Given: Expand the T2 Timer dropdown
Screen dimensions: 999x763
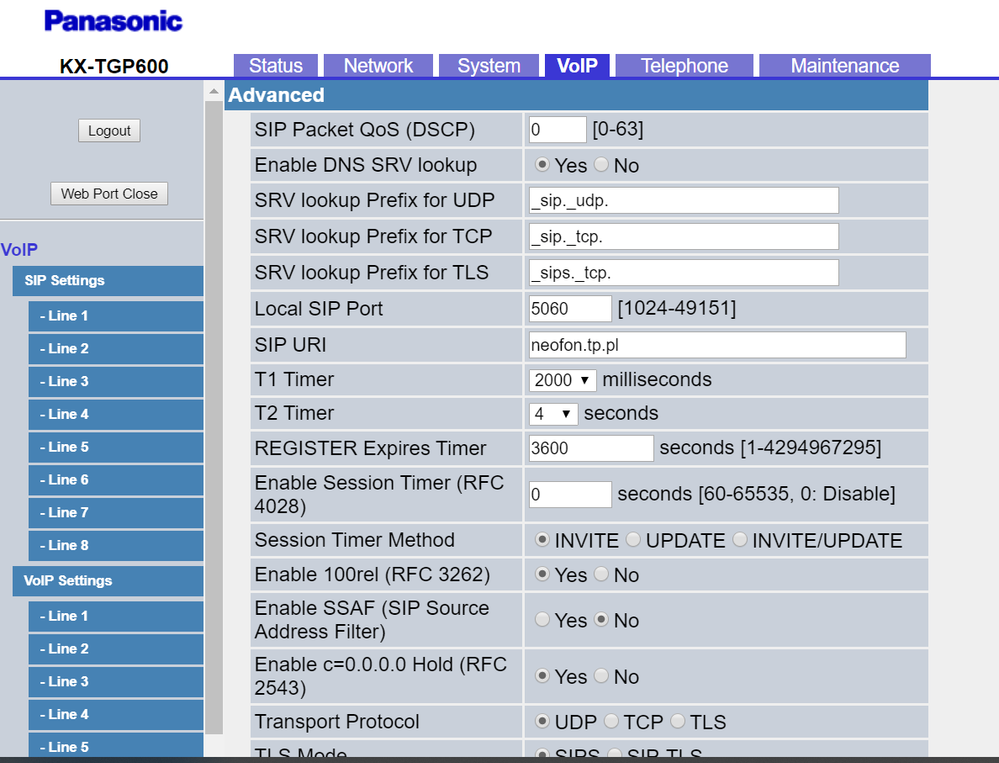Looking at the screenshot, I should point(553,414).
